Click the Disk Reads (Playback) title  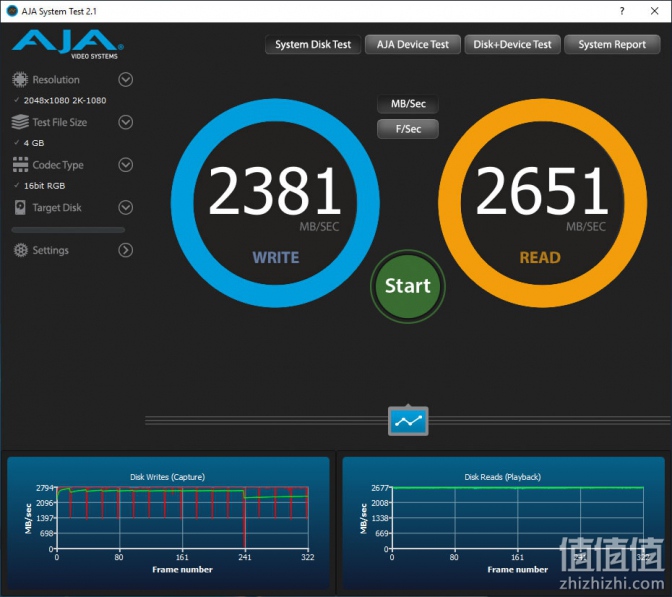point(503,477)
